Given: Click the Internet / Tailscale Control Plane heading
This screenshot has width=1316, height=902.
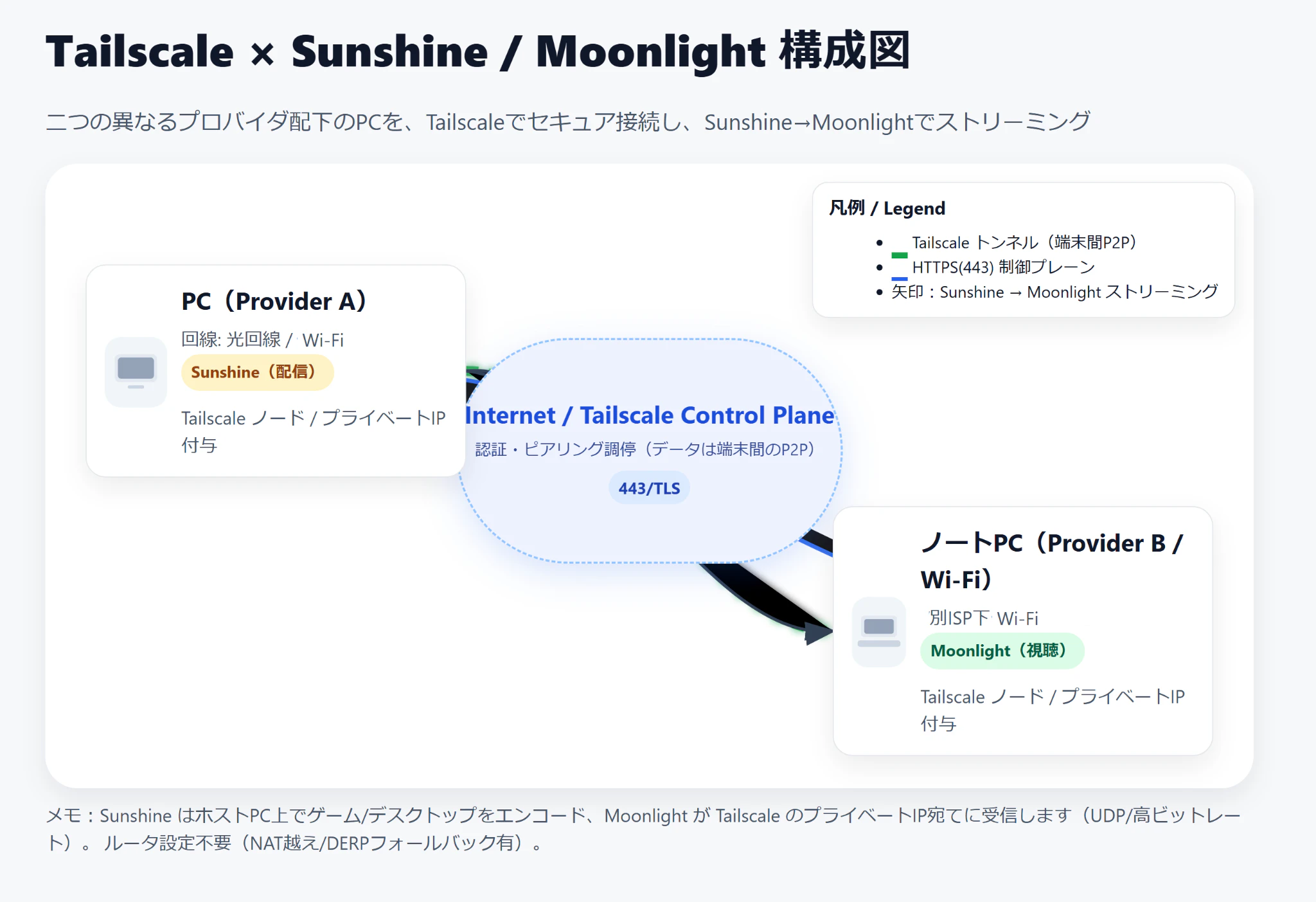Looking at the screenshot, I should 650,415.
